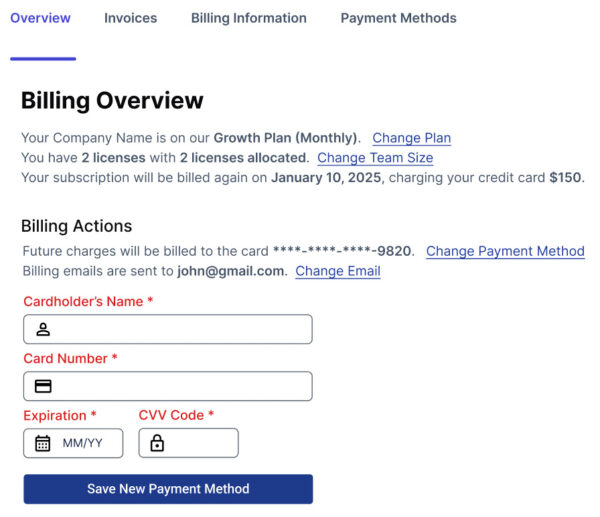This screenshot has width=600, height=517.
Task: Click the Billing Actions heading
Action: (77, 226)
